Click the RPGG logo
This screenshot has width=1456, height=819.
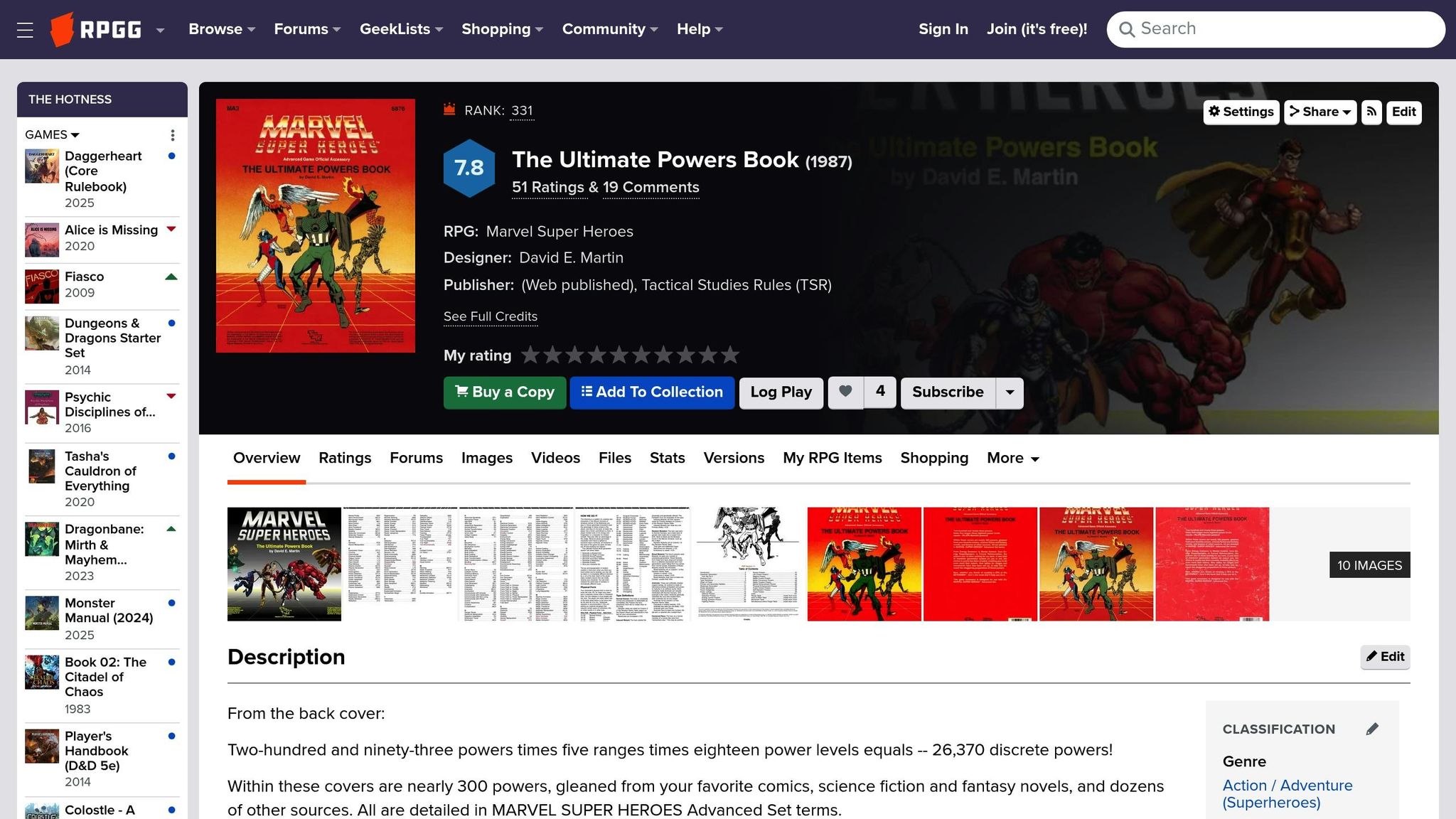(x=96, y=30)
